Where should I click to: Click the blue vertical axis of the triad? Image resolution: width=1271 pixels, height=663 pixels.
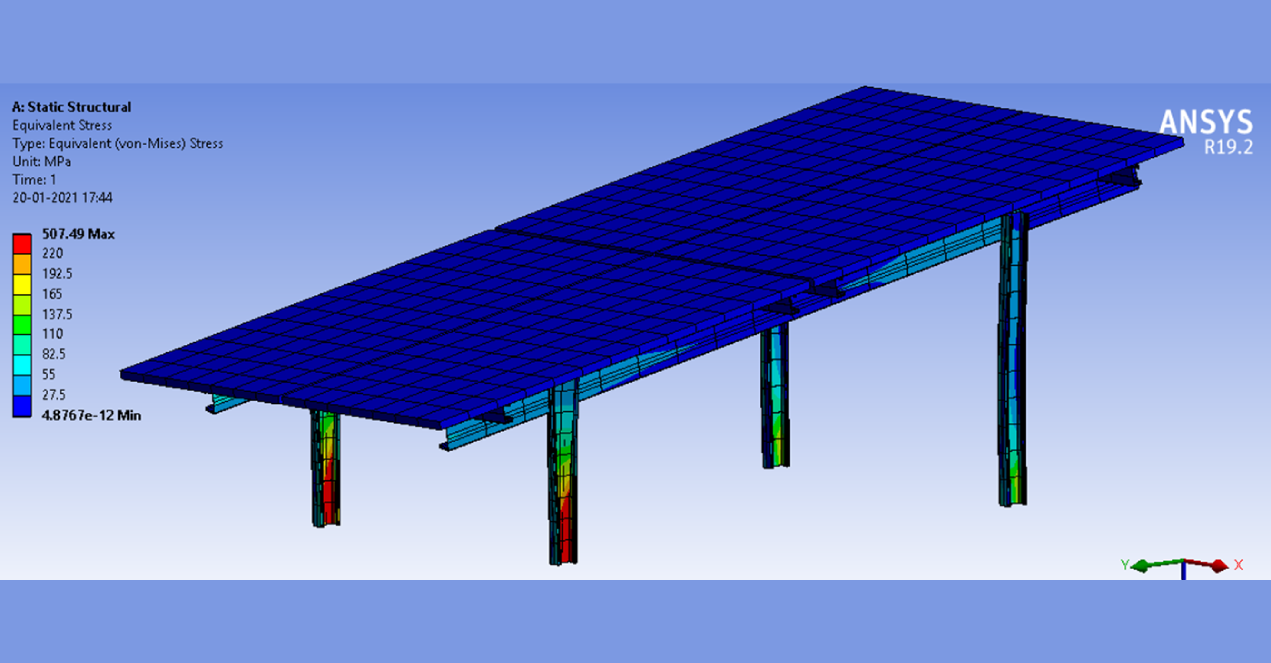click(1184, 573)
